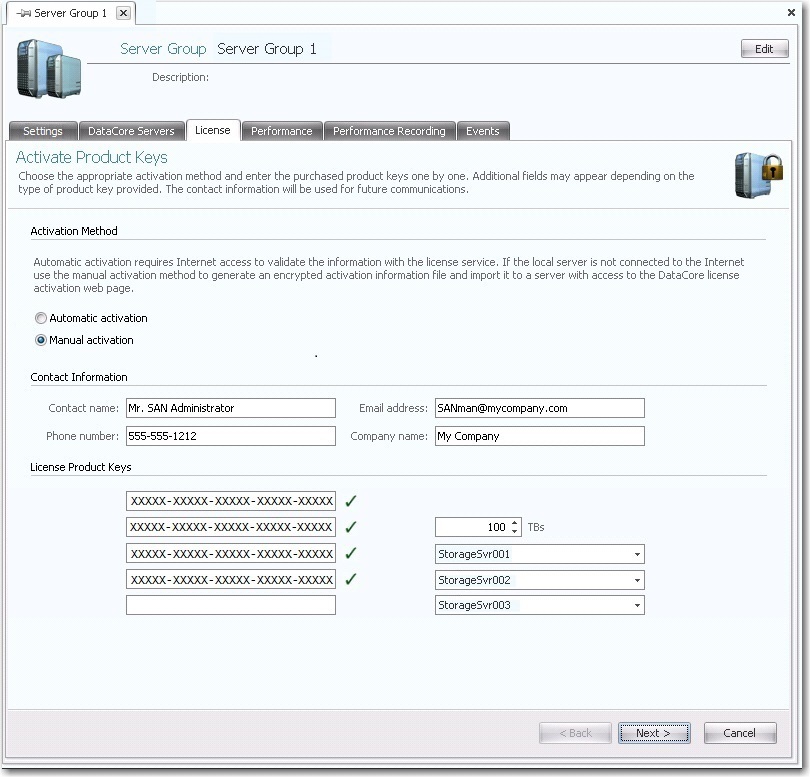Click the Email address input field

click(x=539, y=408)
